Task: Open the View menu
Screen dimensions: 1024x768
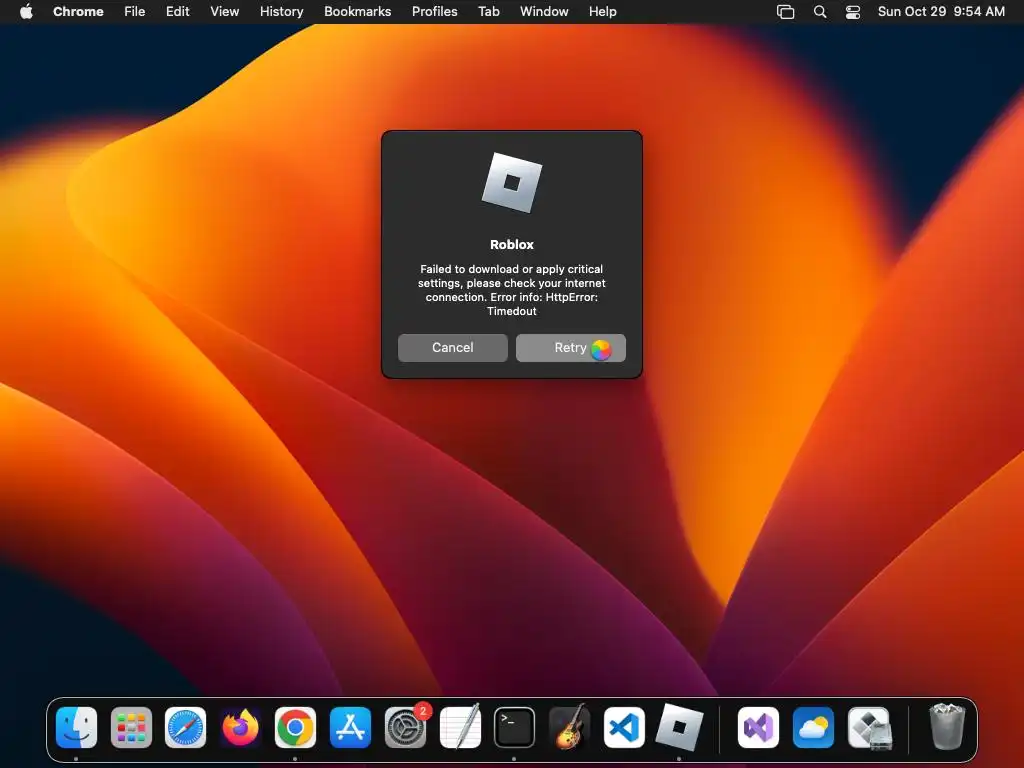Action: coord(224,11)
